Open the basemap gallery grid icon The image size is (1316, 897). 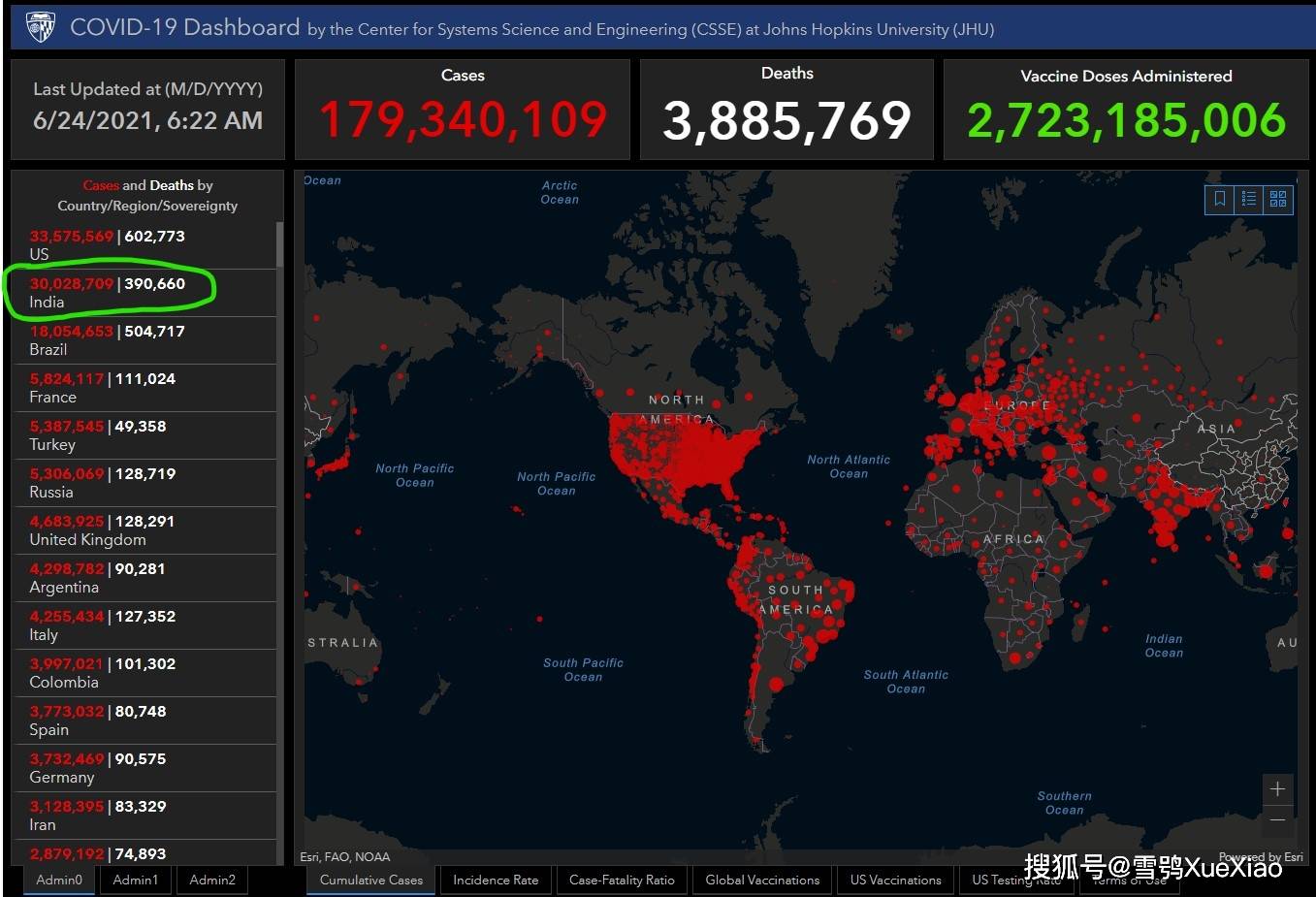(1278, 199)
